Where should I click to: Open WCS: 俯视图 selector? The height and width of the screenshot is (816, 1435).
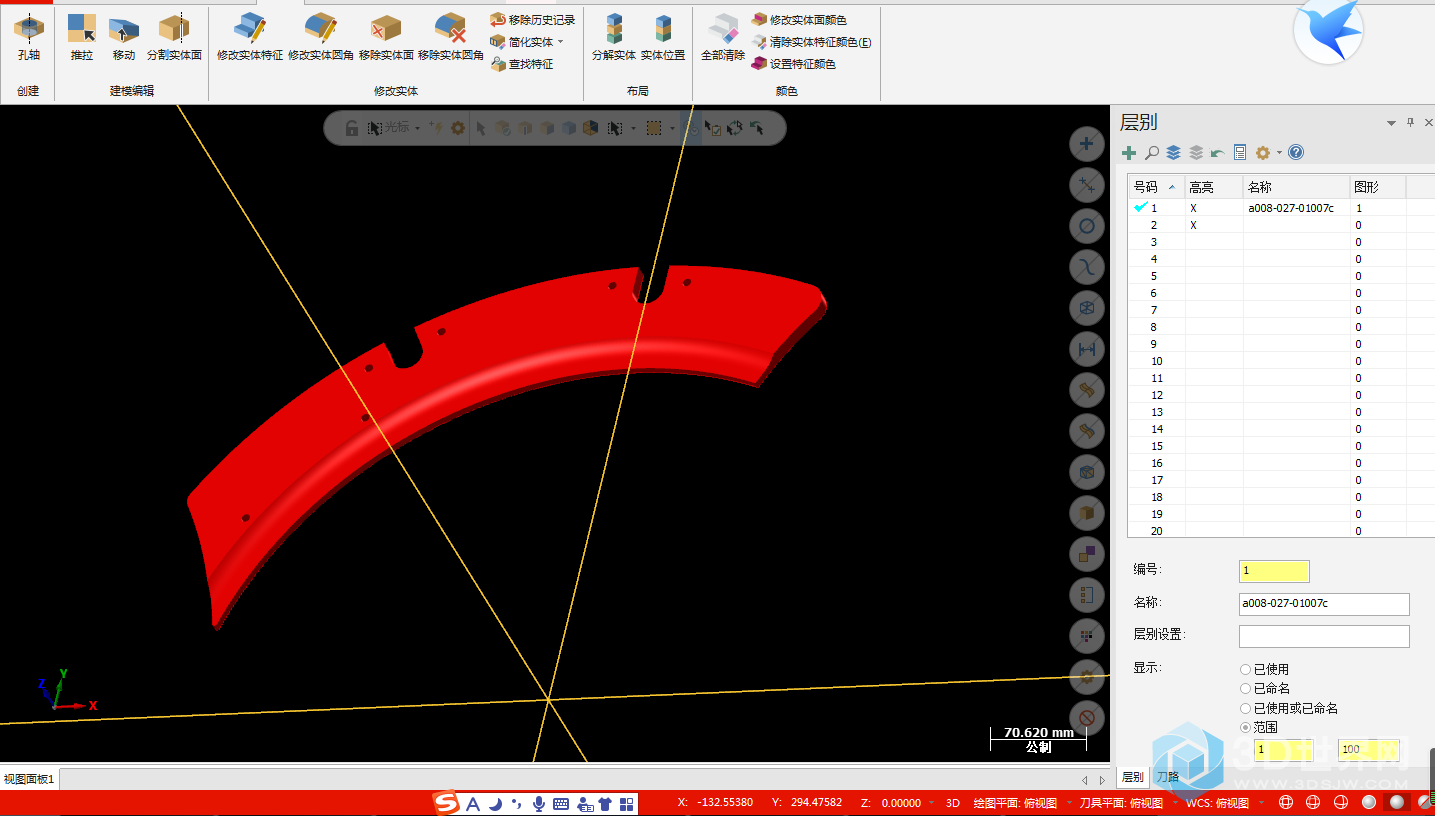[x=1218, y=803]
